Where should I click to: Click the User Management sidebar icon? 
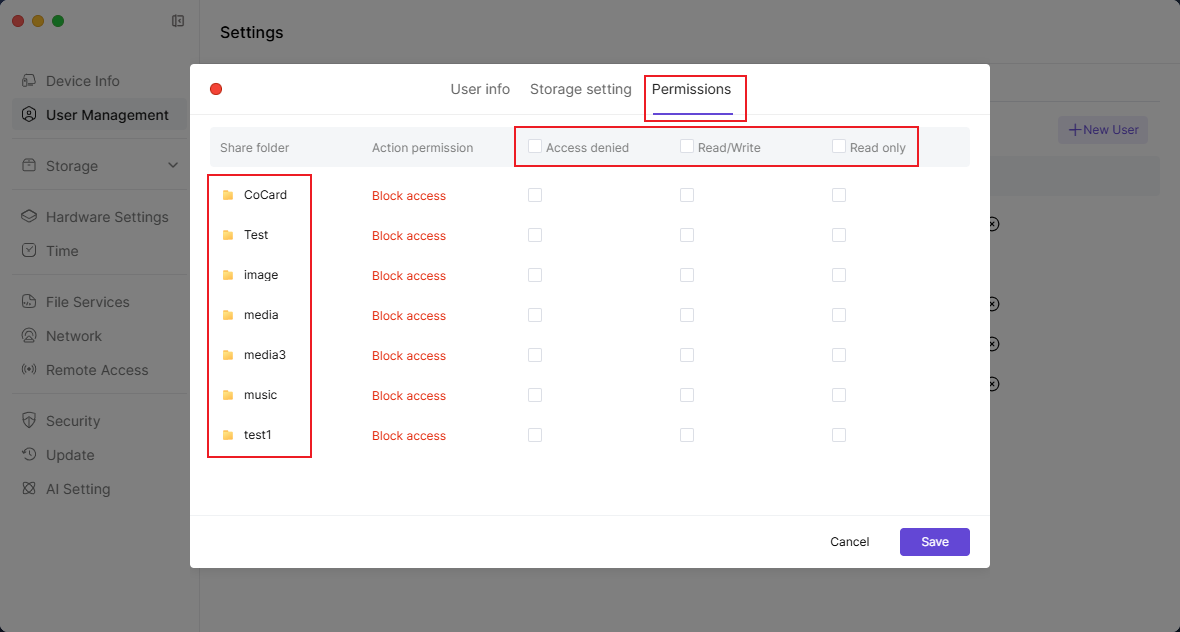coord(29,115)
